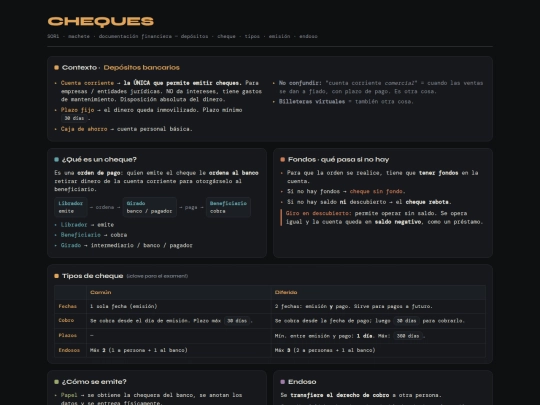Viewport: 540px width, 405px height.
Task: Click the bold 'transfiere el derecho de cobro' phrase
Action: (340, 395)
